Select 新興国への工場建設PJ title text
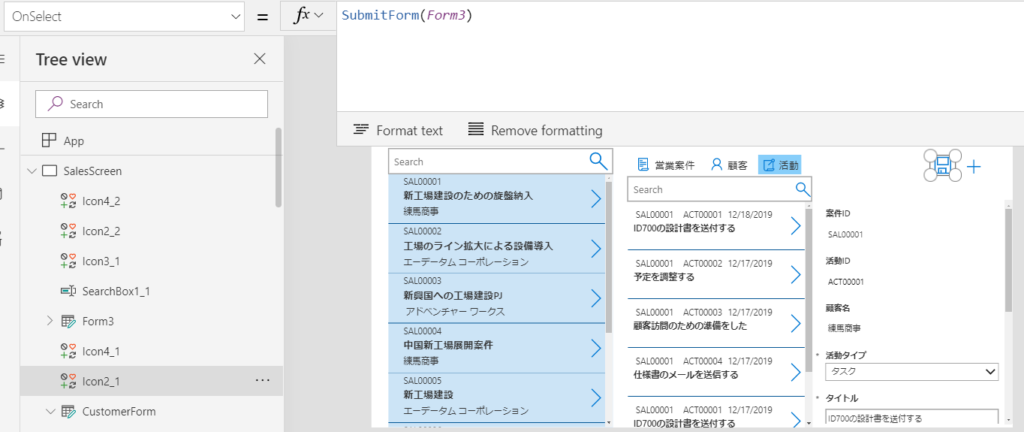 (453, 296)
